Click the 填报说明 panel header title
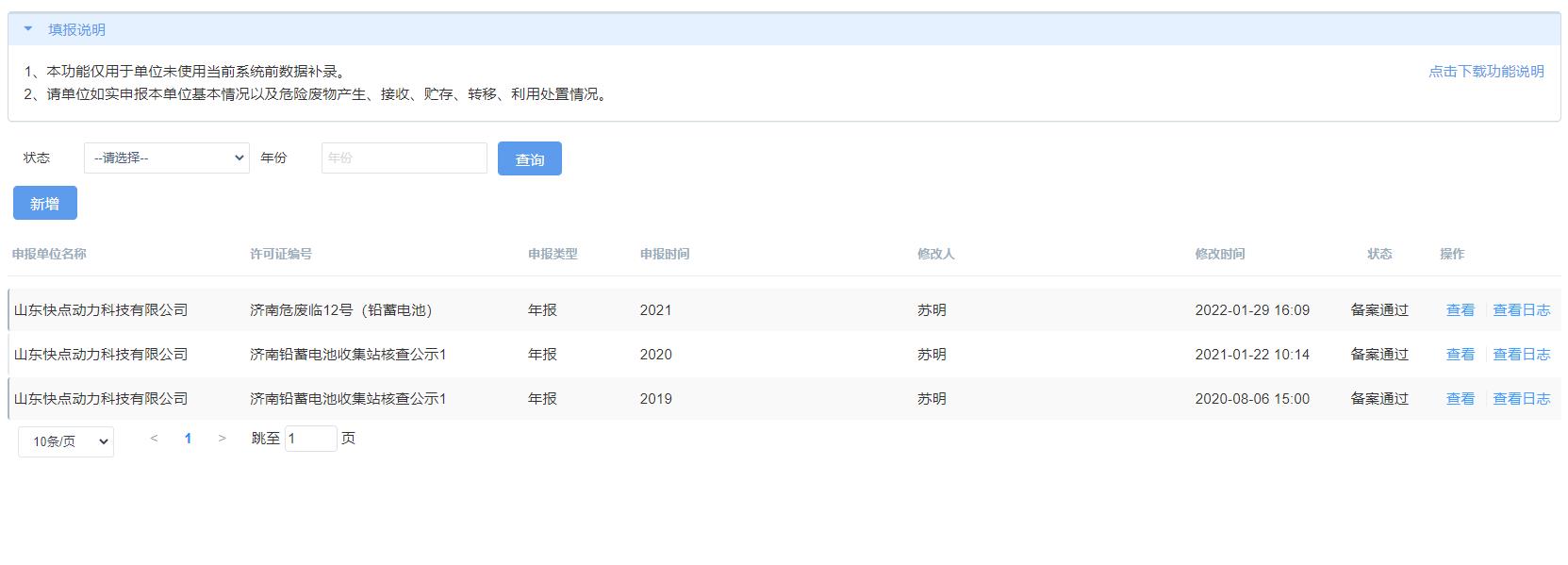This screenshot has width=1568, height=565. [76, 30]
